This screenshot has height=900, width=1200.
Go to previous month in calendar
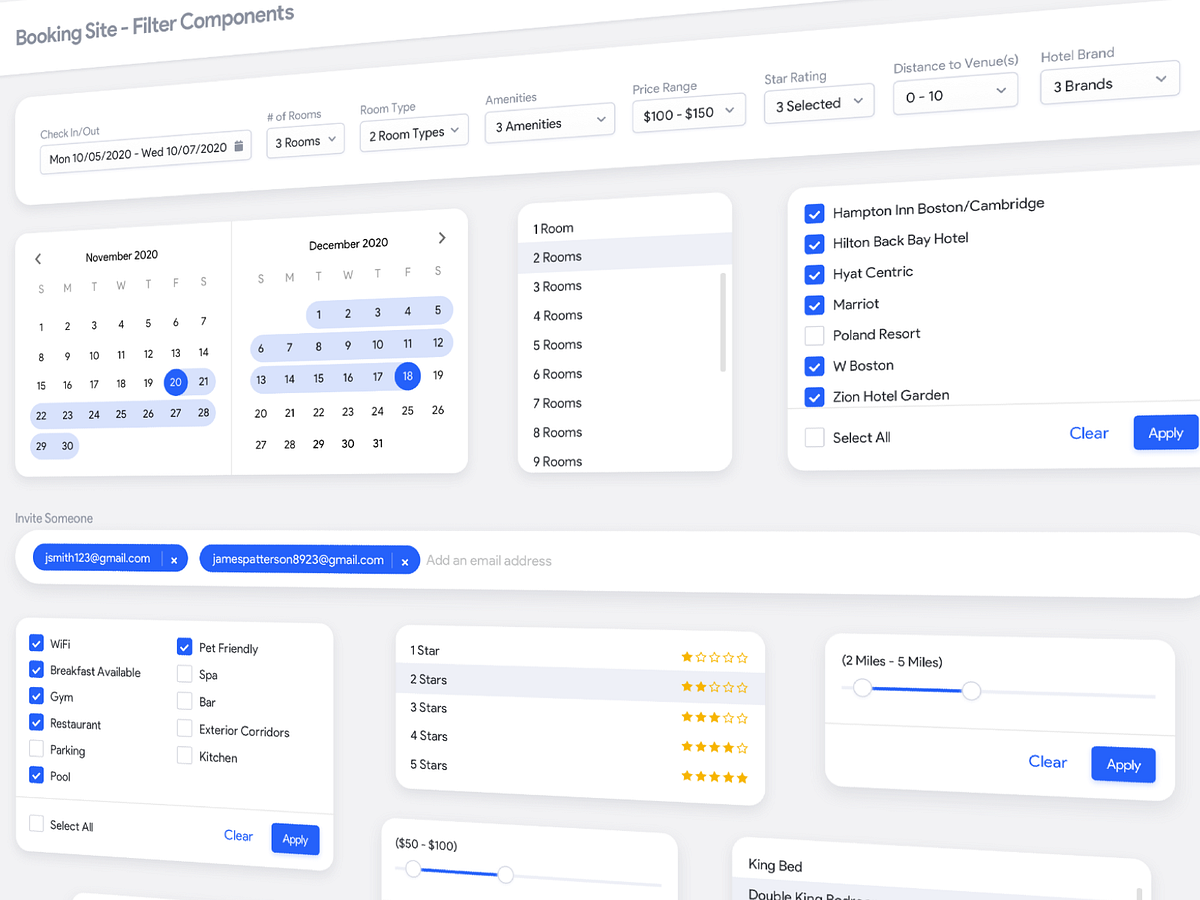pyautogui.click(x=38, y=259)
